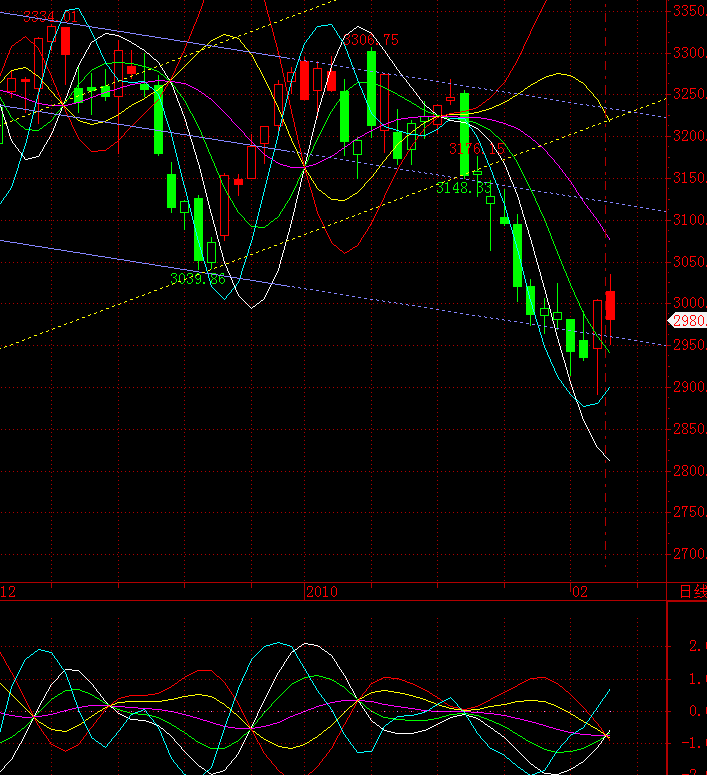Click the 3039.86 low price label
Image resolution: width=707 pixels, height=775 pixels.
pyautogui.click(x=198, y=279)
